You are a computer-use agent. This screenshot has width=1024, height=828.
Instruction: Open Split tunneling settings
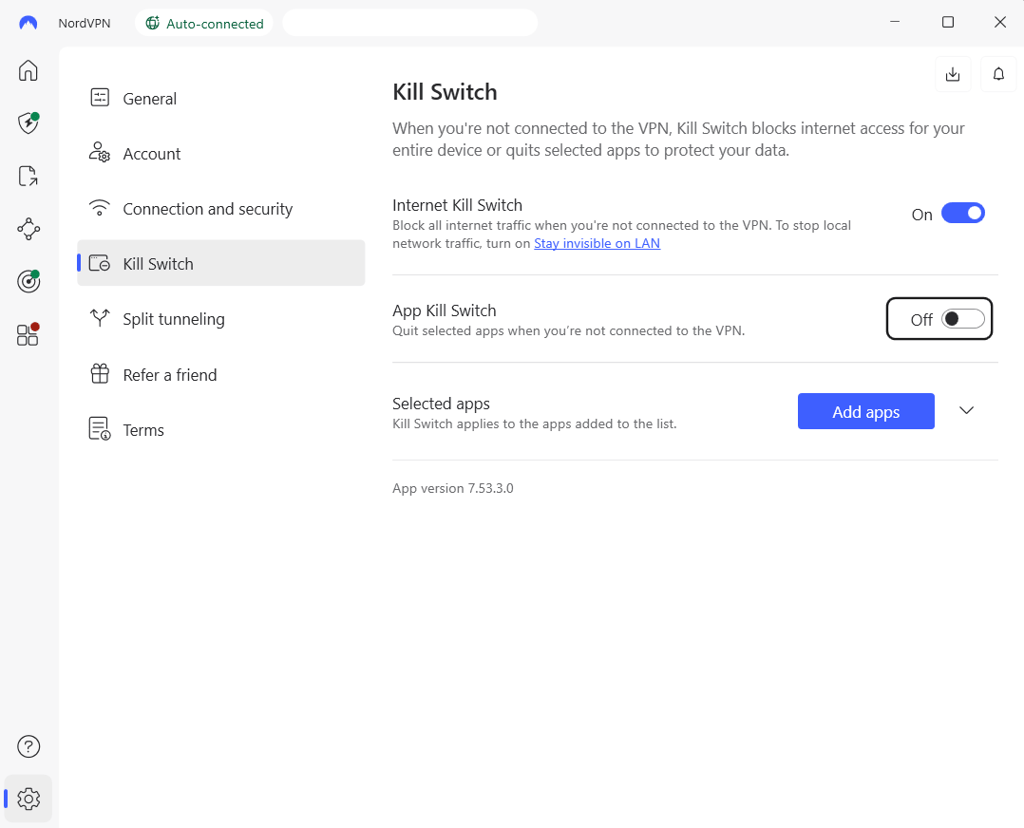[x=221, y=319]
